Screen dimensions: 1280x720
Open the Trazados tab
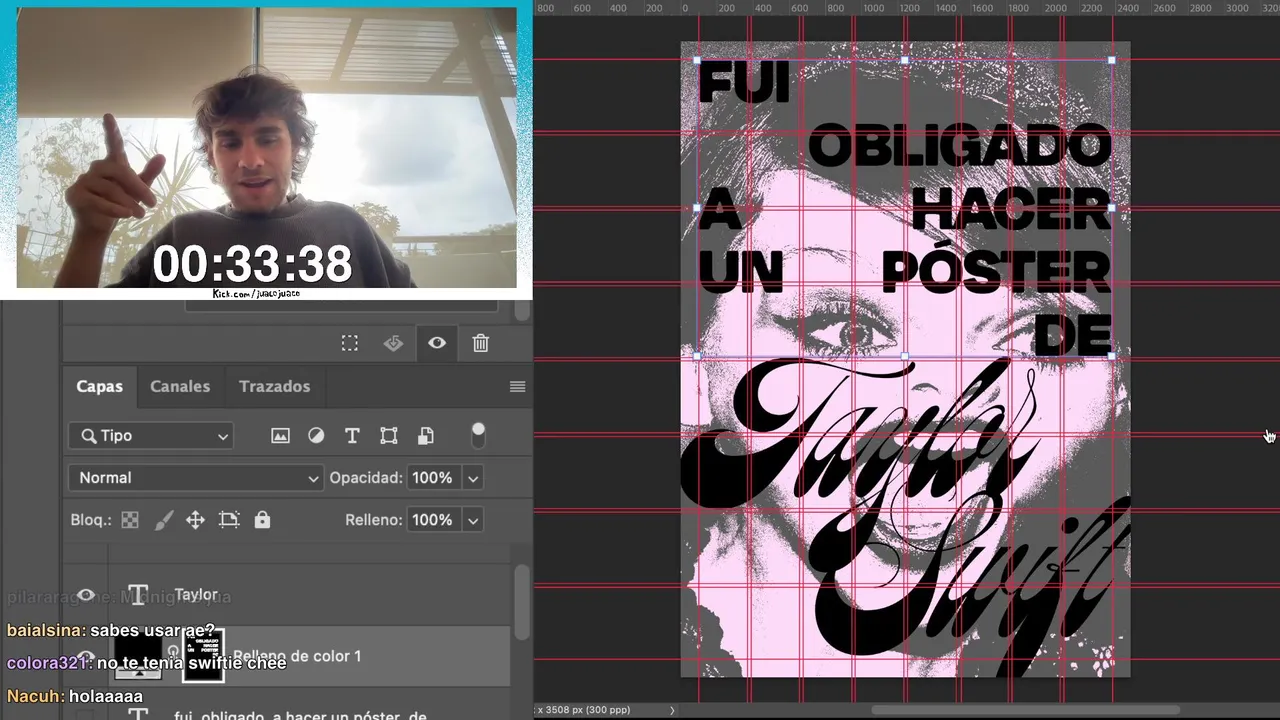click(x=274, y=386)
